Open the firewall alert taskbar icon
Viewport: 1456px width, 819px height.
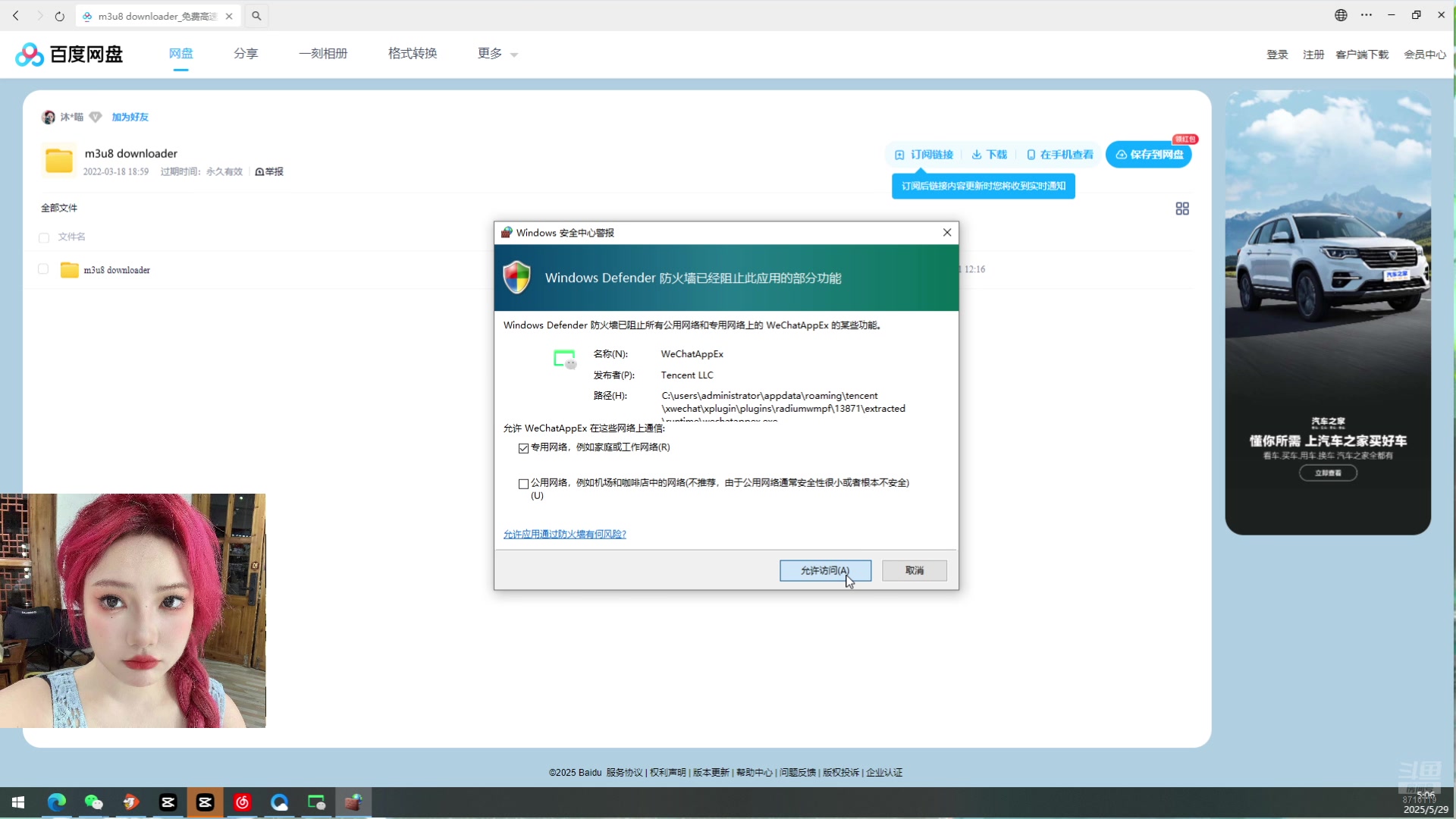point(353,802)
